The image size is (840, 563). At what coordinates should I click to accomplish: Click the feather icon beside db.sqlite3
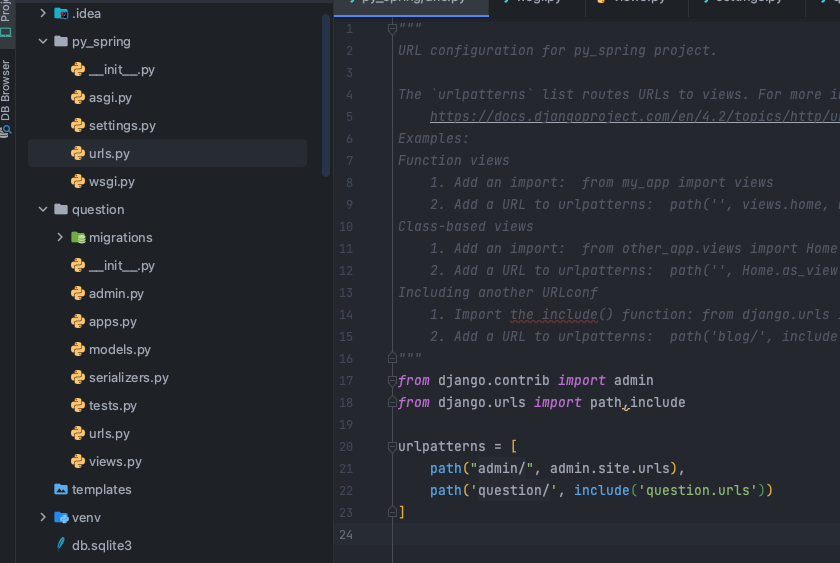click(61, 545)
